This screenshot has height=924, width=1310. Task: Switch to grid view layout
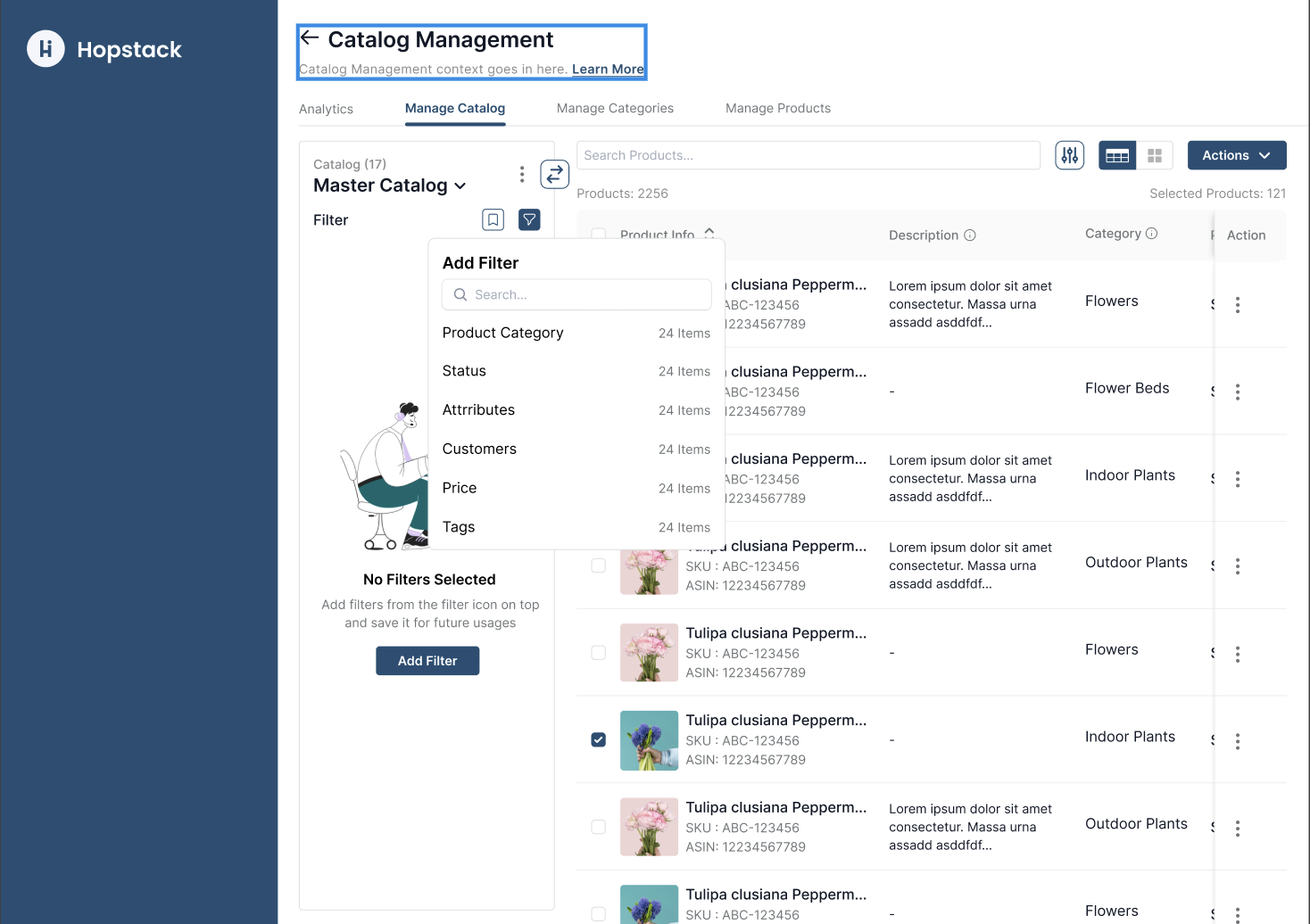[x=1155, y=155]
